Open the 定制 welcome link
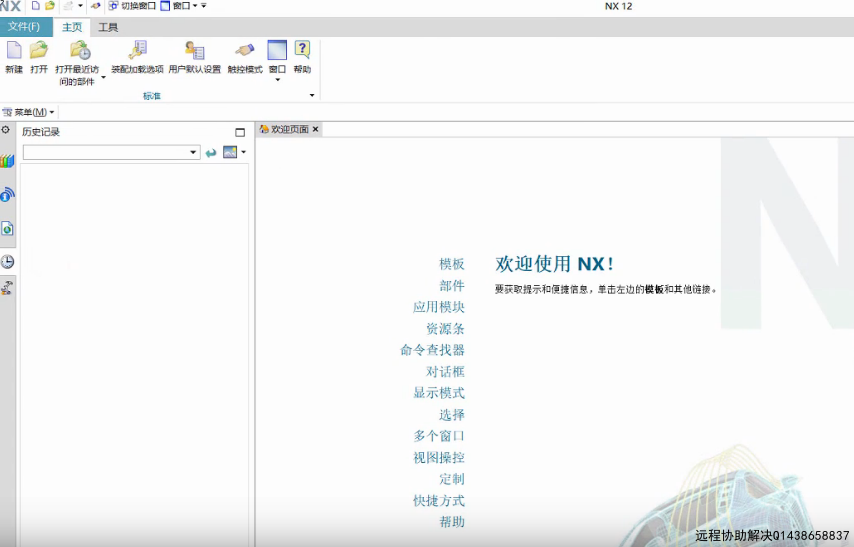854x547 pixels. click(452, 479)
